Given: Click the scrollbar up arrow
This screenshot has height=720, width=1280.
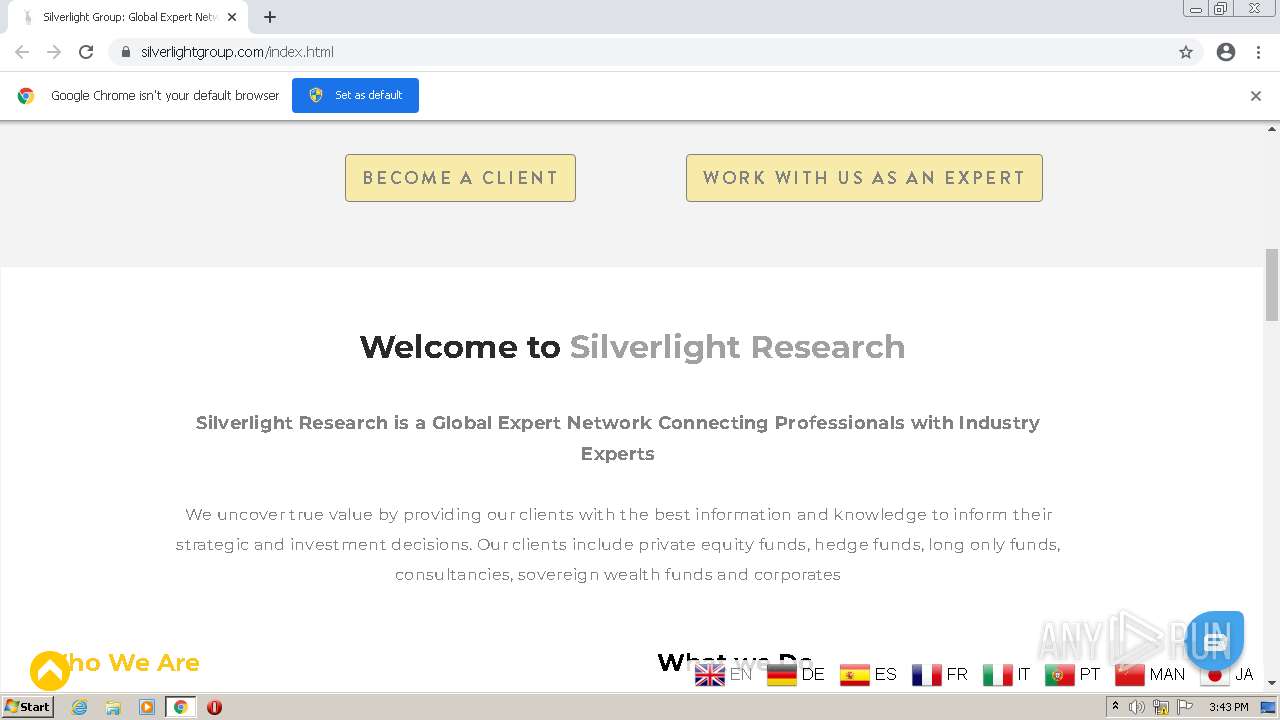Looking at the screenshot, I should click(1272, 128).
